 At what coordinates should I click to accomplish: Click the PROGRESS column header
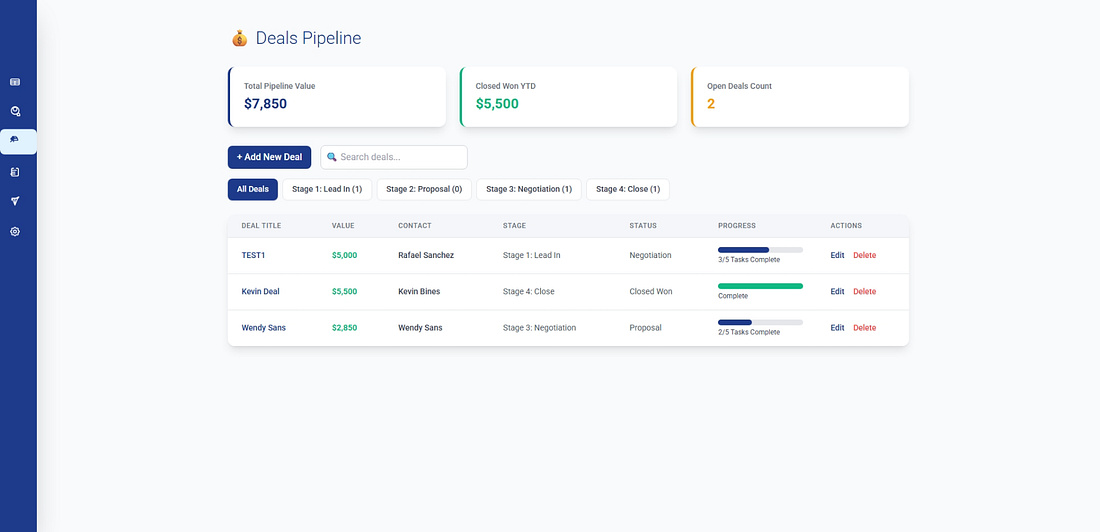pyautogui.click(x=737, y=226)
